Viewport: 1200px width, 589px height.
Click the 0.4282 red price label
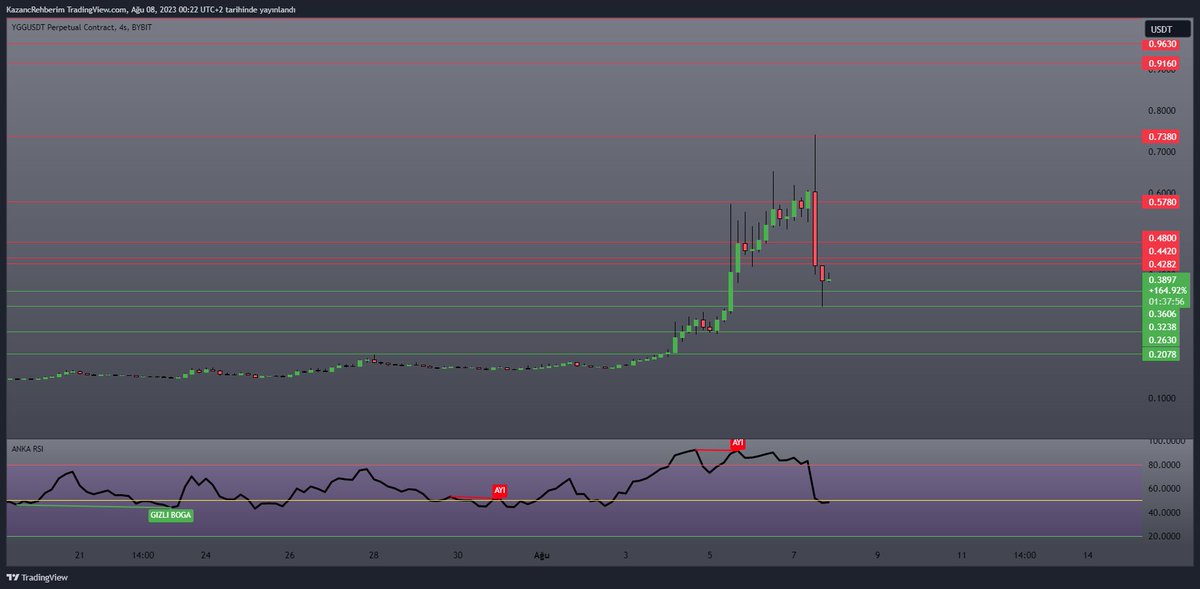coord(1163,264)
